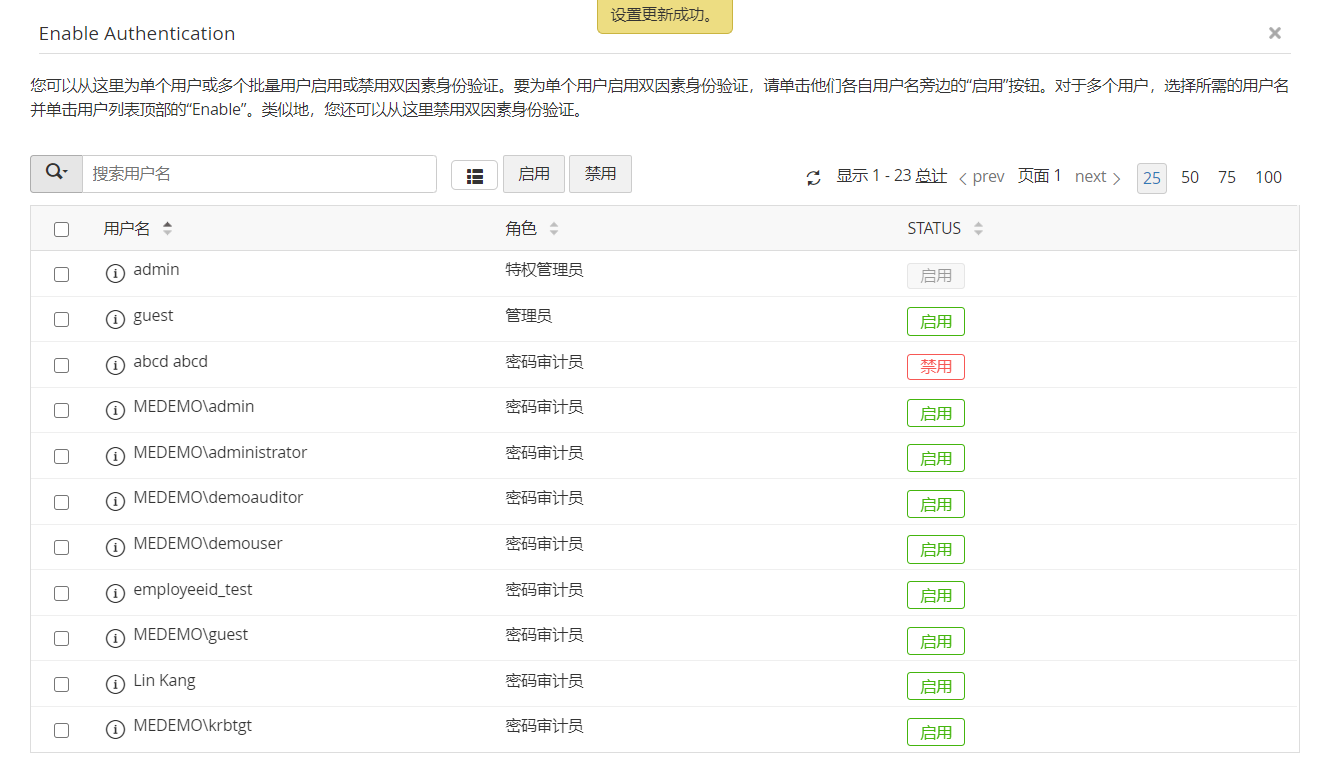Select the employeeid_test checkbox
The image size is (1331, 782).
pos(62,593)
